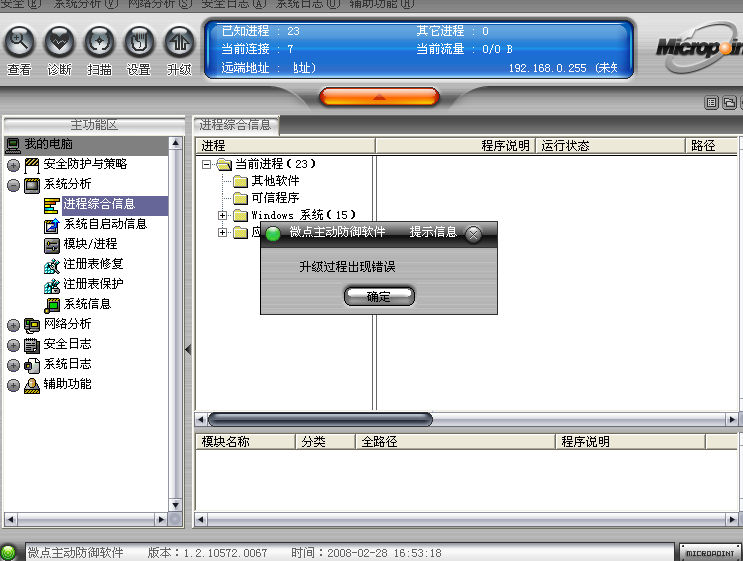This screenshot has width=743, height=561.
Task: Expand the 系统日志 section
Action: [13, 365]
